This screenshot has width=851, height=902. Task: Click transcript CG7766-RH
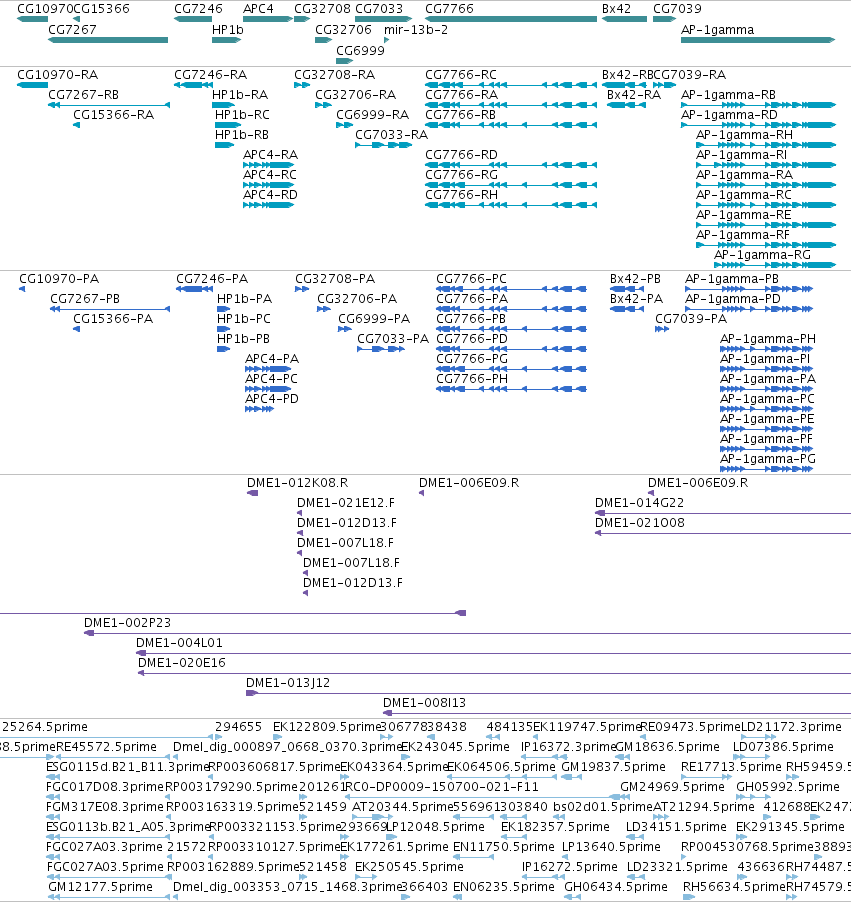(461, 195)
